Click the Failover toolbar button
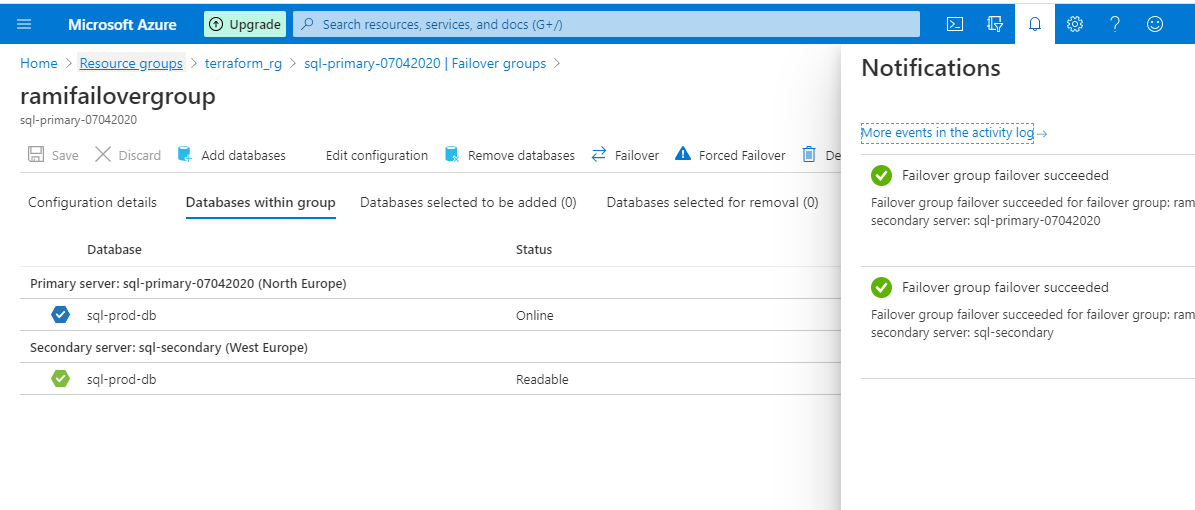This screenshot has width=1195, height=510. [x=625, y=155]
